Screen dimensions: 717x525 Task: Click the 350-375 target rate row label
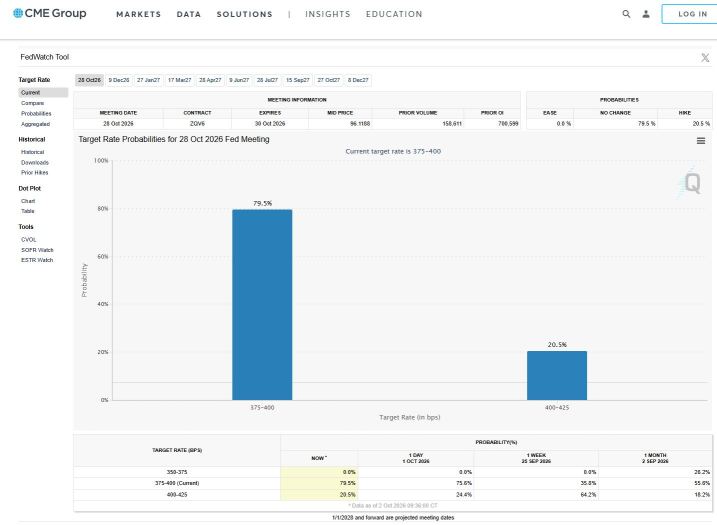177,472
